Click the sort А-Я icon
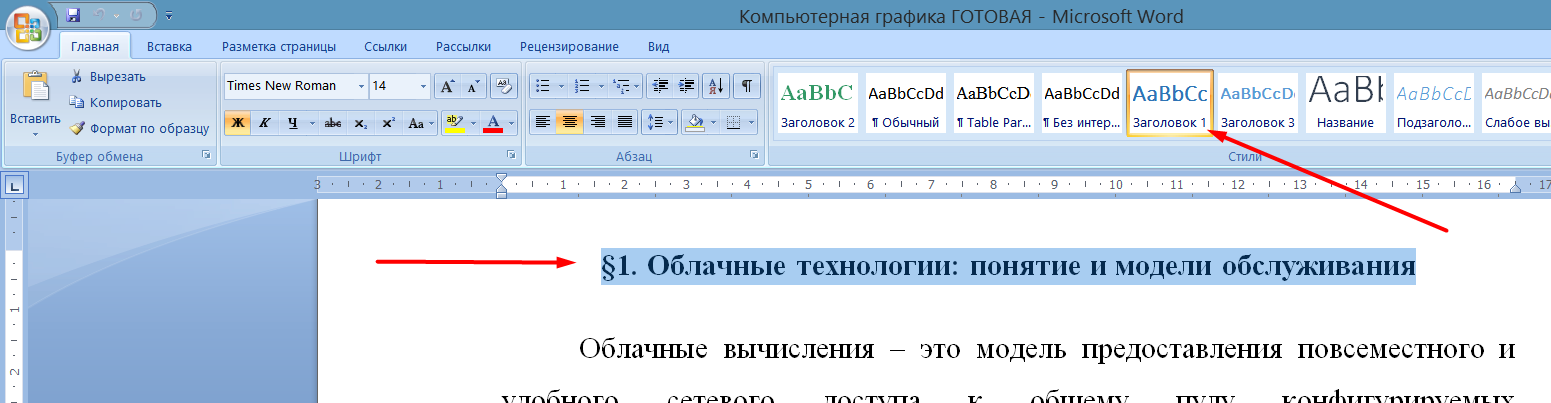 pyautogui.click(x=716, y=86)
